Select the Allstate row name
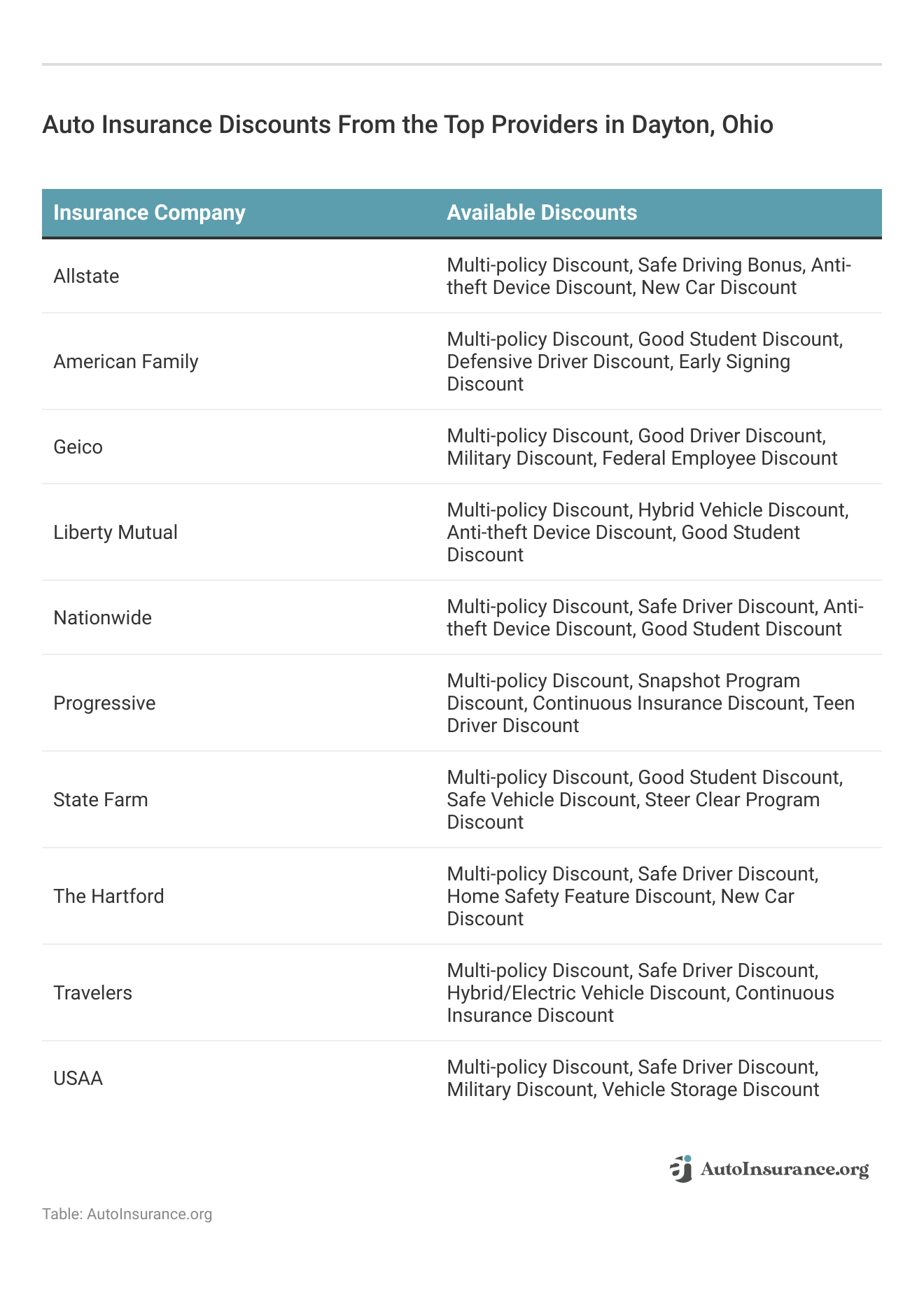924x1306 pixels. [x=86, y=276]
